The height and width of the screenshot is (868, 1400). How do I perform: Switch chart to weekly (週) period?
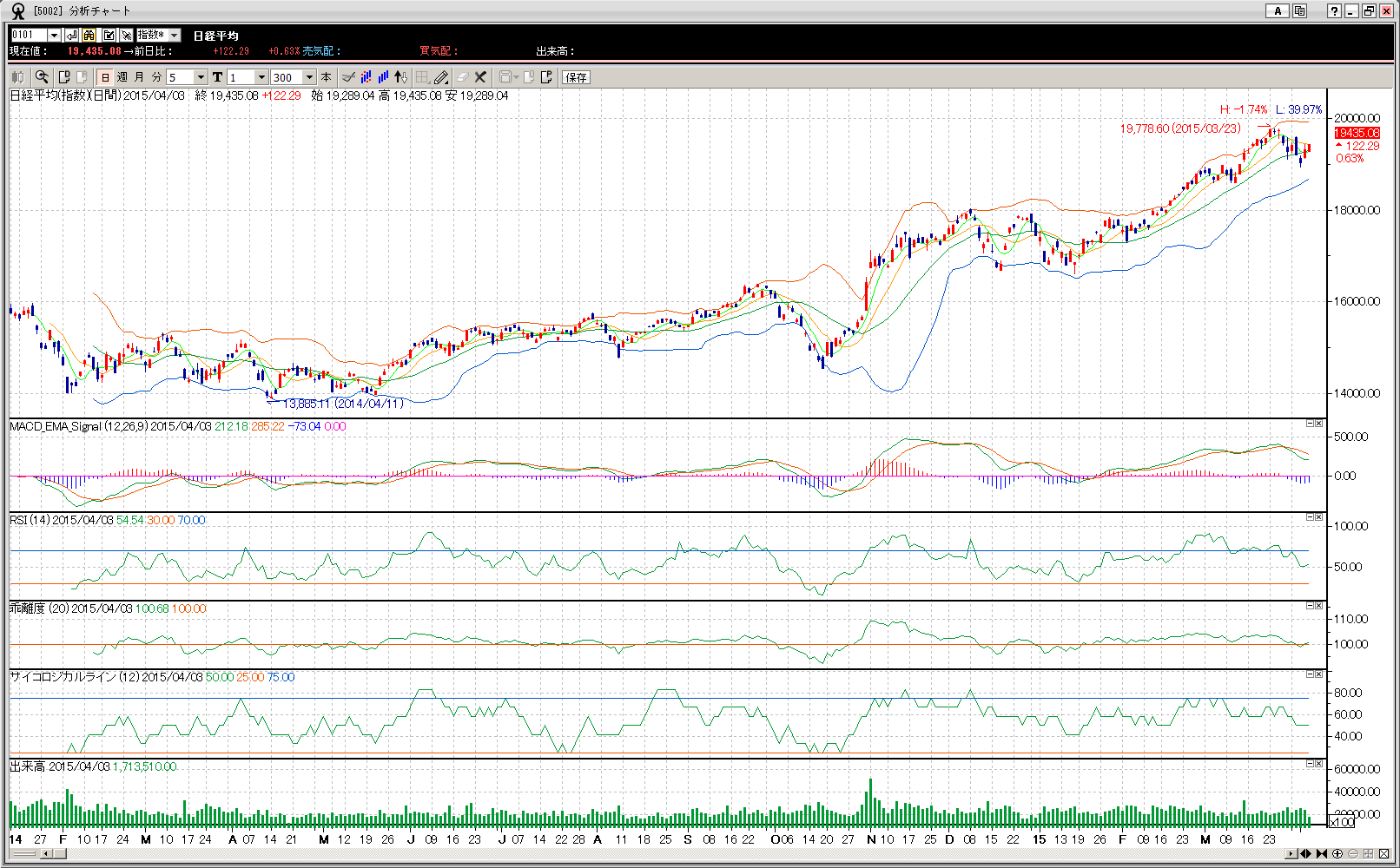[x=122, y=77]
